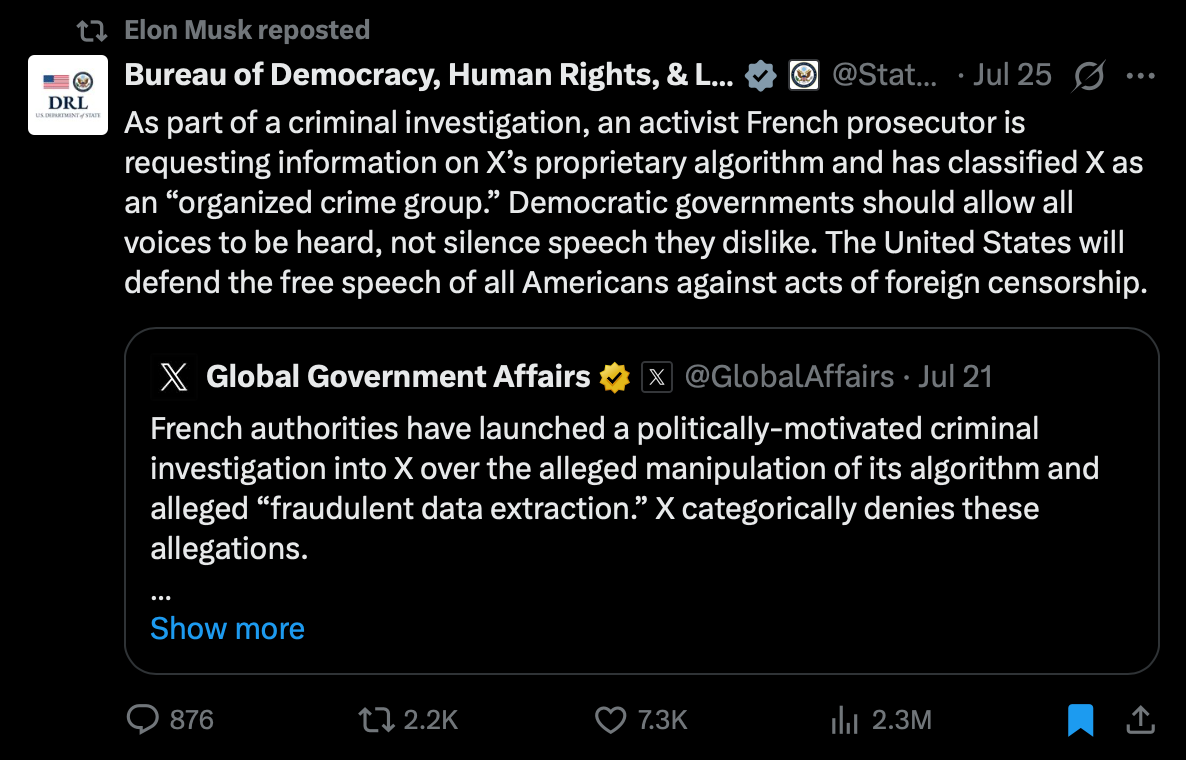
Task: Click the Jul 25 post timestamp
Action: 1012,75
